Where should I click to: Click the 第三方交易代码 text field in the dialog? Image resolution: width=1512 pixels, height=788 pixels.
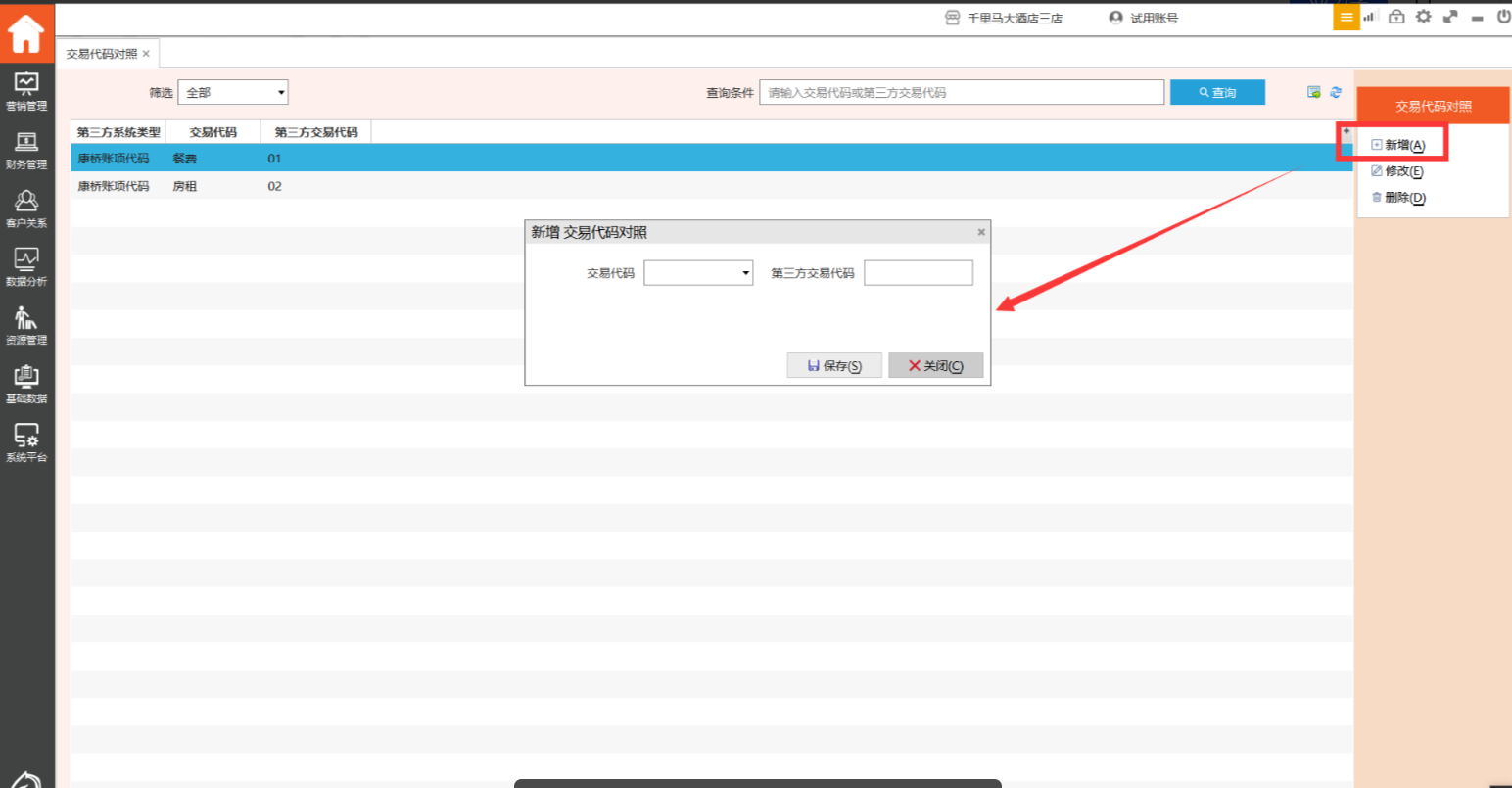(x=918, y=273)
